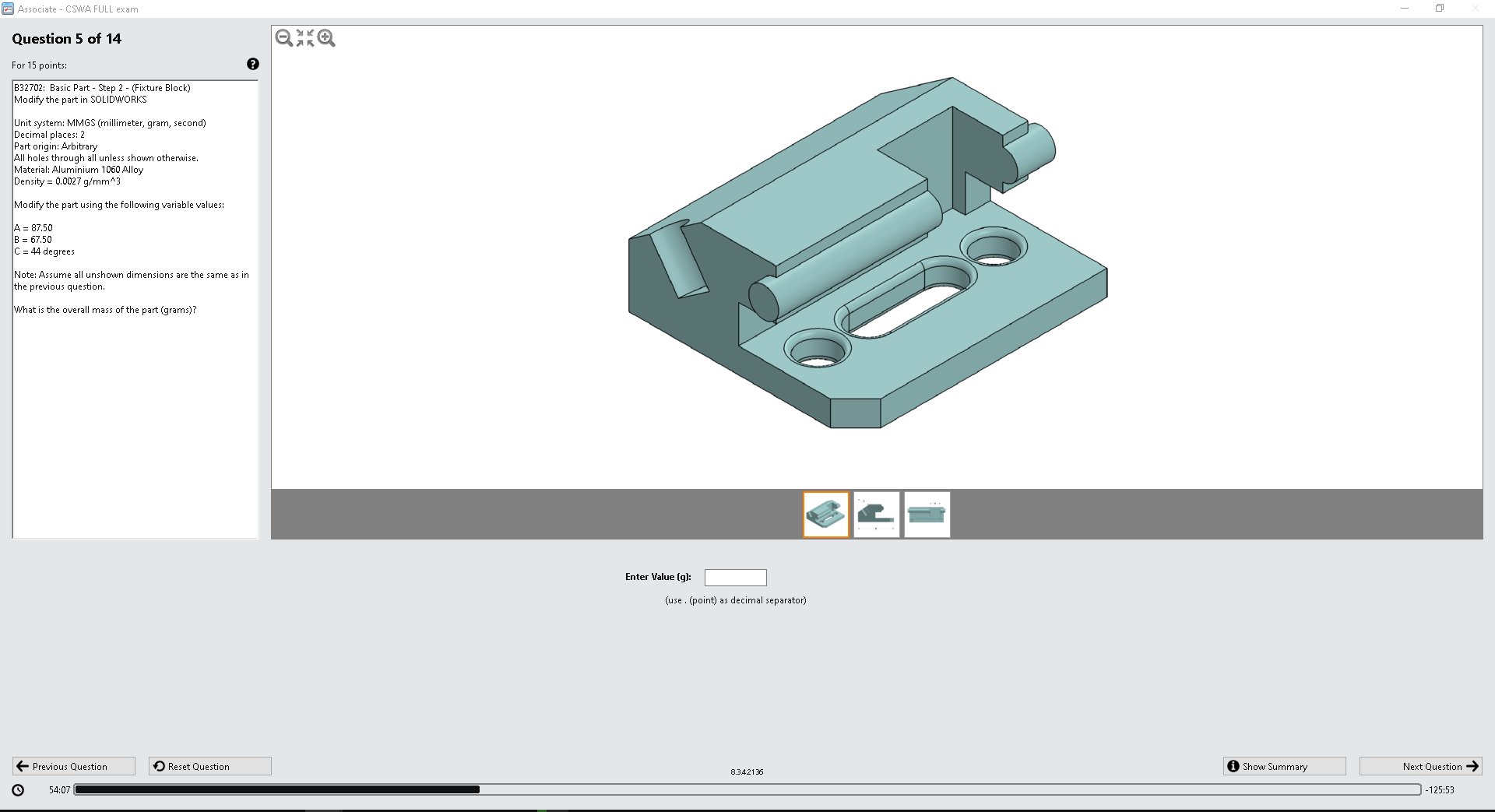The height and width of the screenshot is (812, 1495).
Task: Click the Enter Value (g) input field
Action: pos(735,578)
